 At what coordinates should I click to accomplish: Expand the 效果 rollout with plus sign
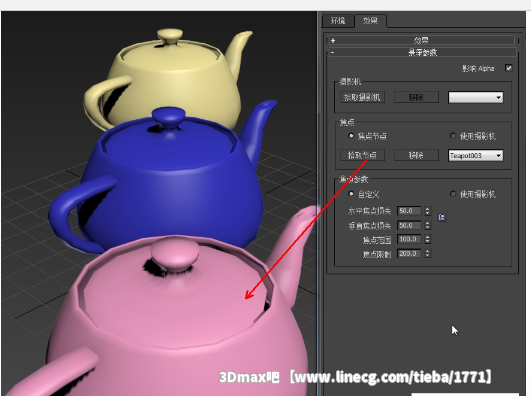pyautogui.click(x=422, y=40)
